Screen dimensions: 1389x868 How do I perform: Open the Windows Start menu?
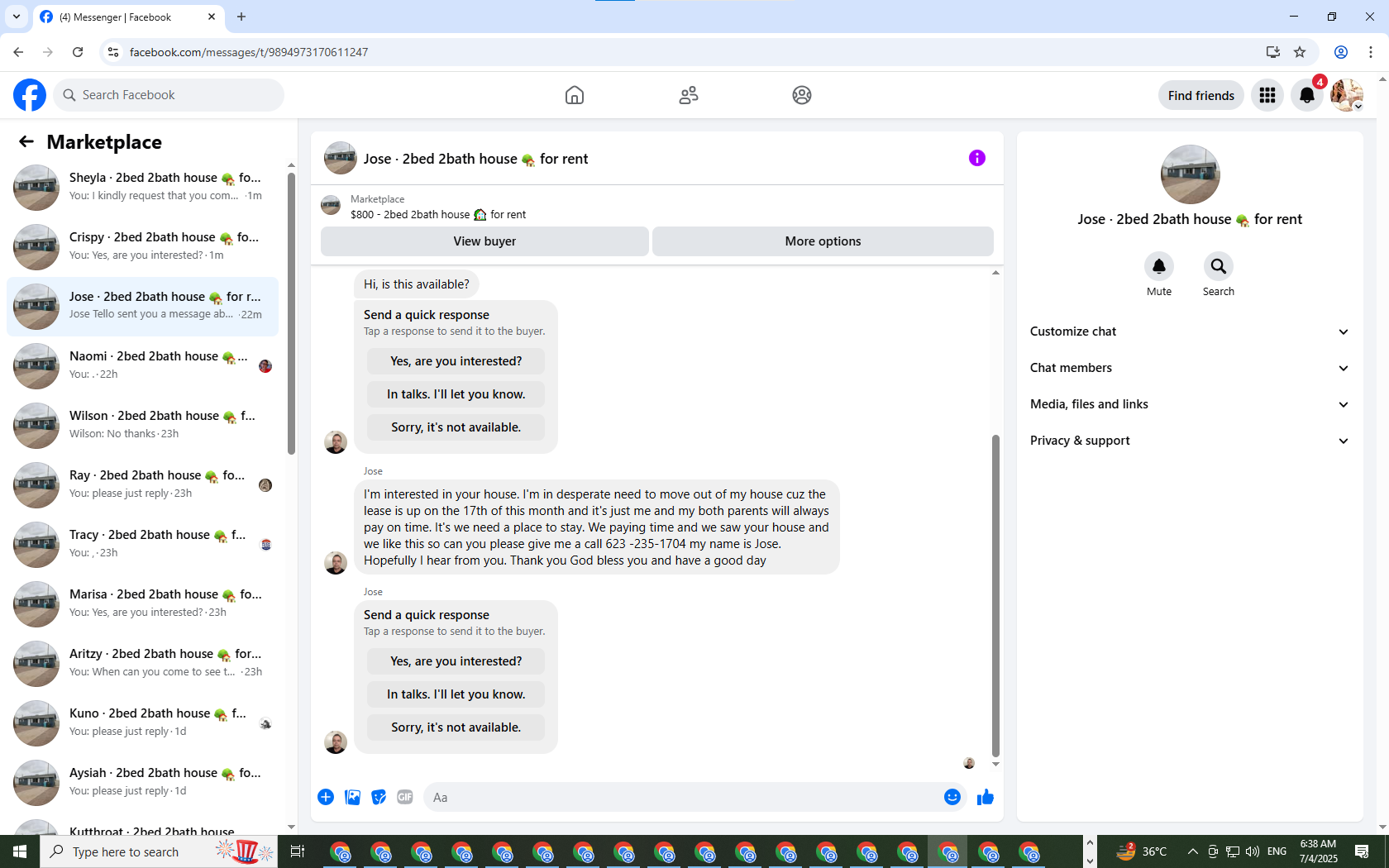pyautogui.click(x=20, y=851)
